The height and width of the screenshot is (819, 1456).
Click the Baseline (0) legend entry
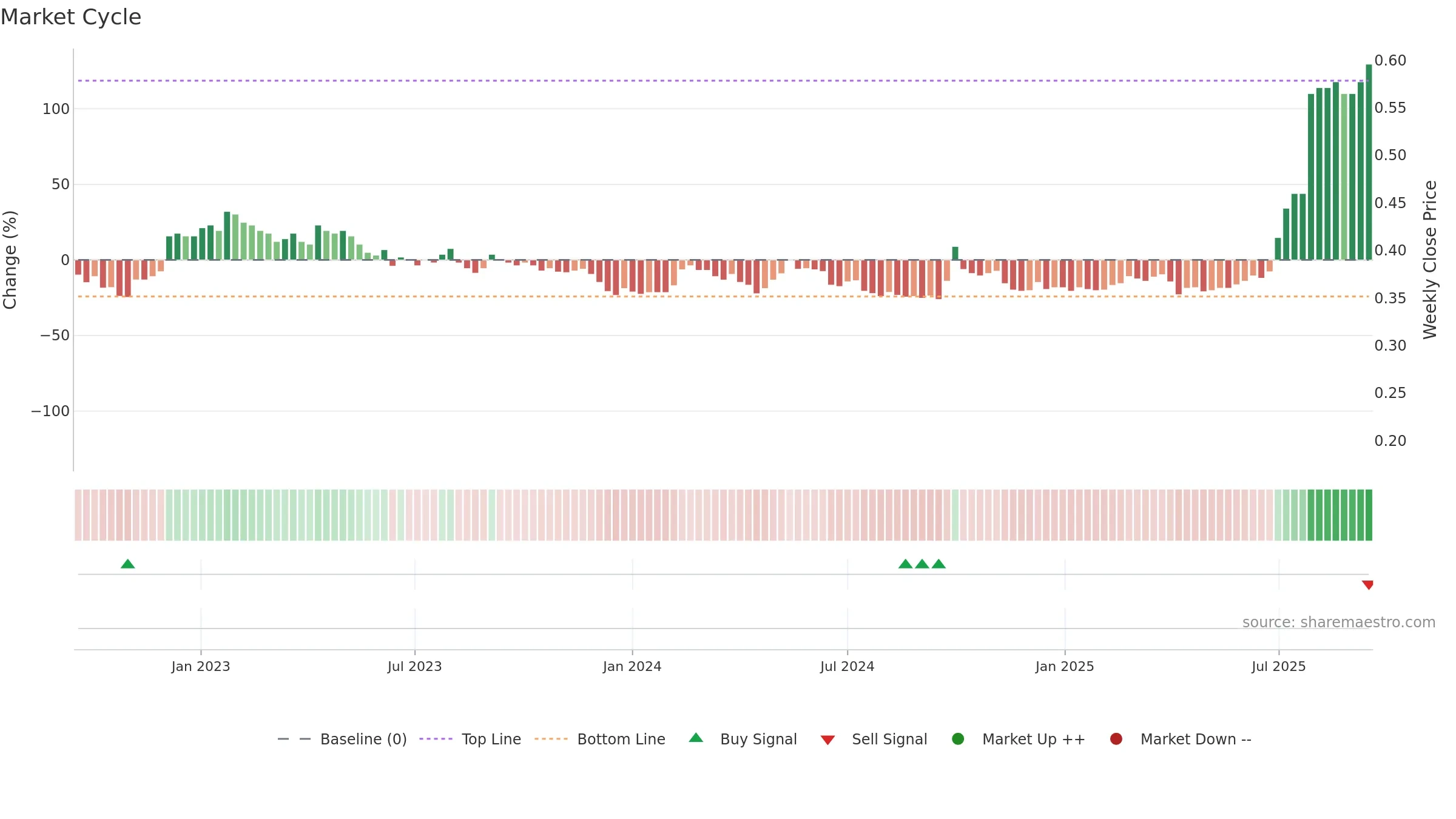point(342,739)
